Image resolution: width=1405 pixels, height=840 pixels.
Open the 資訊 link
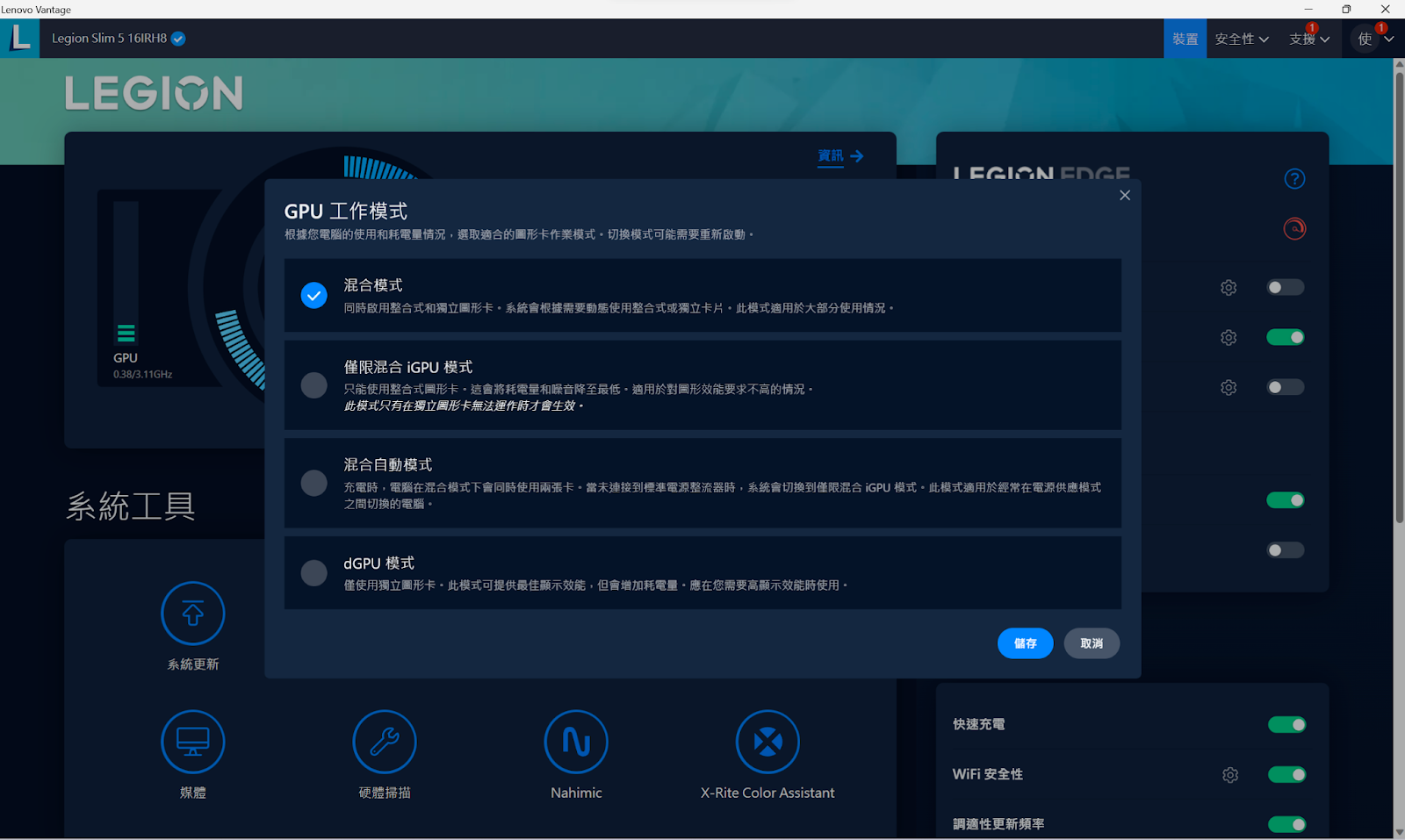[840, 155]
